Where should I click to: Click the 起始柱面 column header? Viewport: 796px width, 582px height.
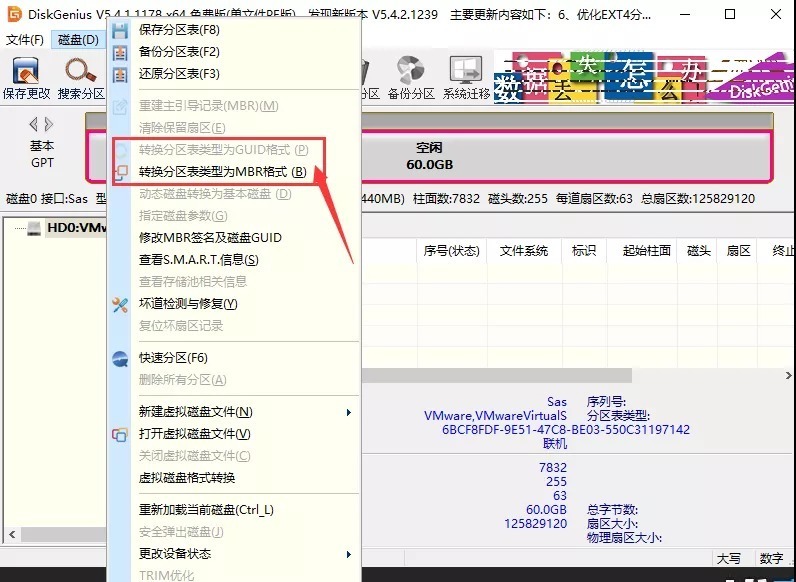click(x=646, y=251)
